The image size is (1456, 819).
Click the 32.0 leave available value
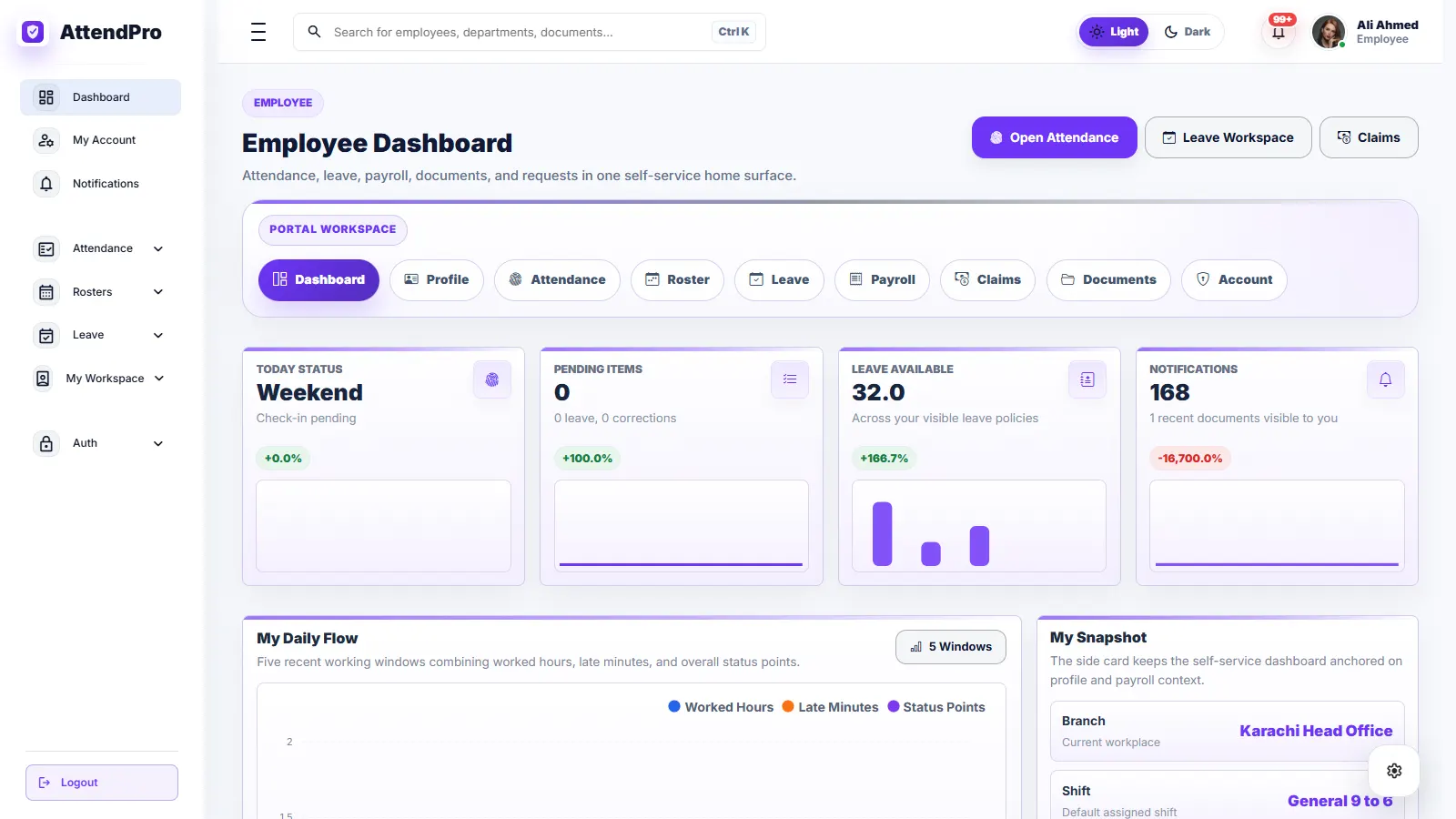click(878, 392)
